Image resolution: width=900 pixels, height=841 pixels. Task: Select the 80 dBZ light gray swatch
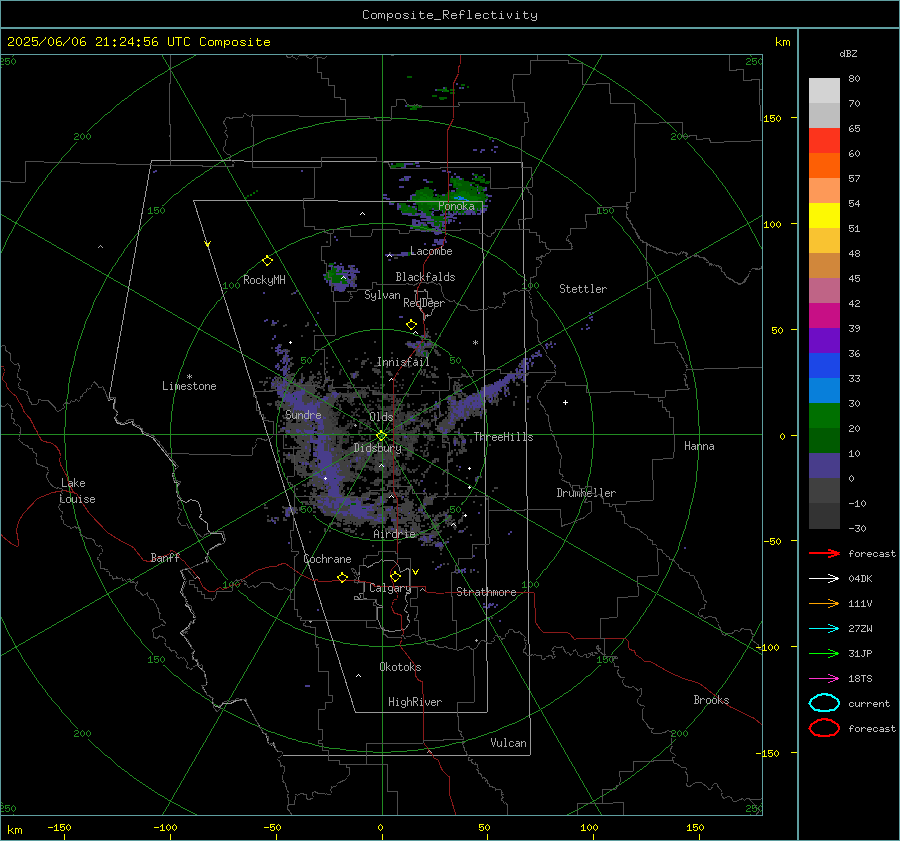[824, 90]
